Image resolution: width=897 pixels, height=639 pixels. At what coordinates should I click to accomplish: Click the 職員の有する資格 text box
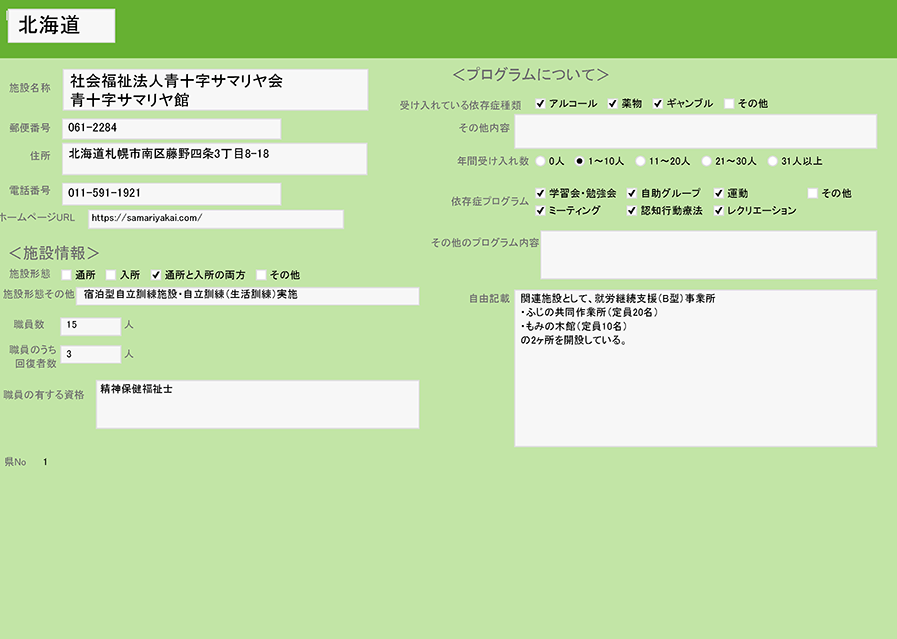(257, 404)
